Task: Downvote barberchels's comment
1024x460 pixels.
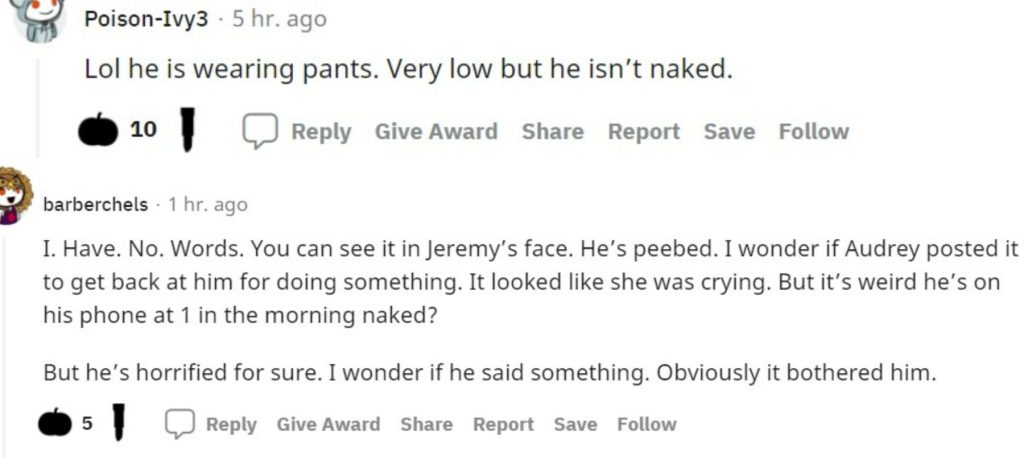Action: [118, 423]
